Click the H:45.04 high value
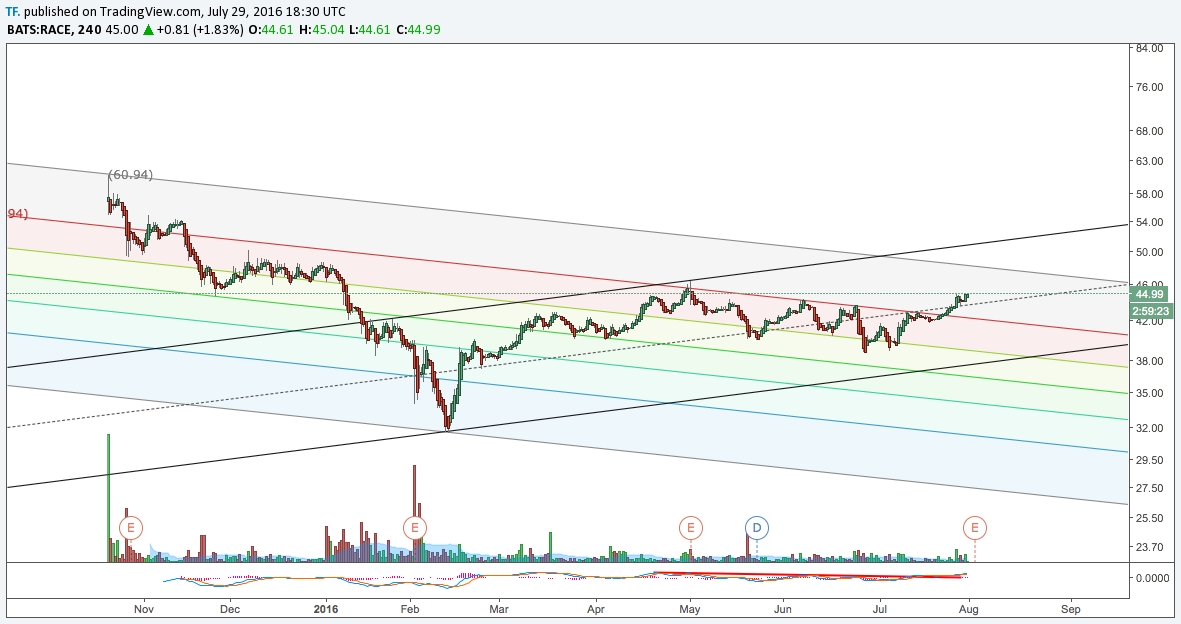Viewport: 1181px width, 624px height. click(x=322, y=29)
